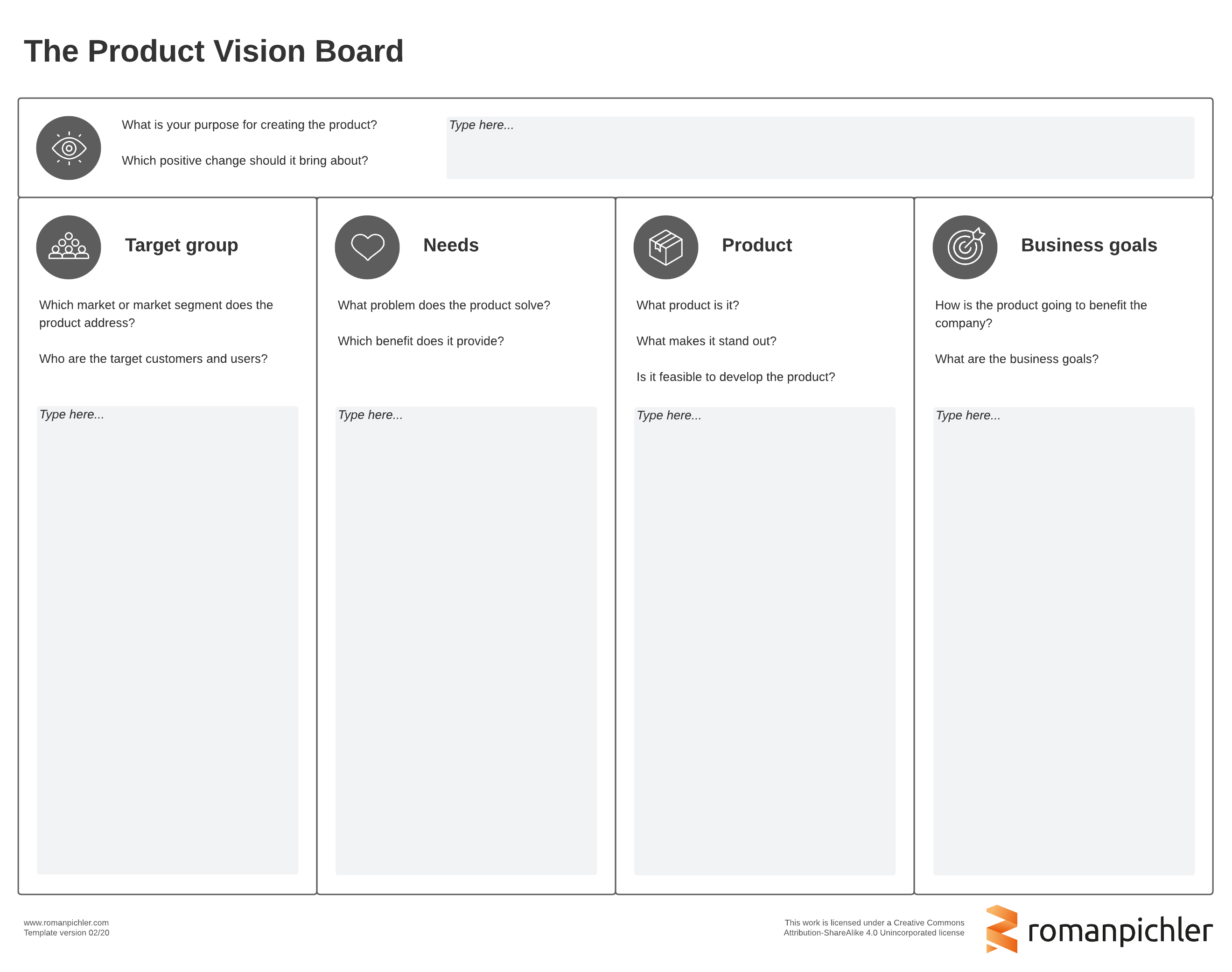Click the Target group text area
Viewport: 1232px width, 972px height.
click(167, 640)
